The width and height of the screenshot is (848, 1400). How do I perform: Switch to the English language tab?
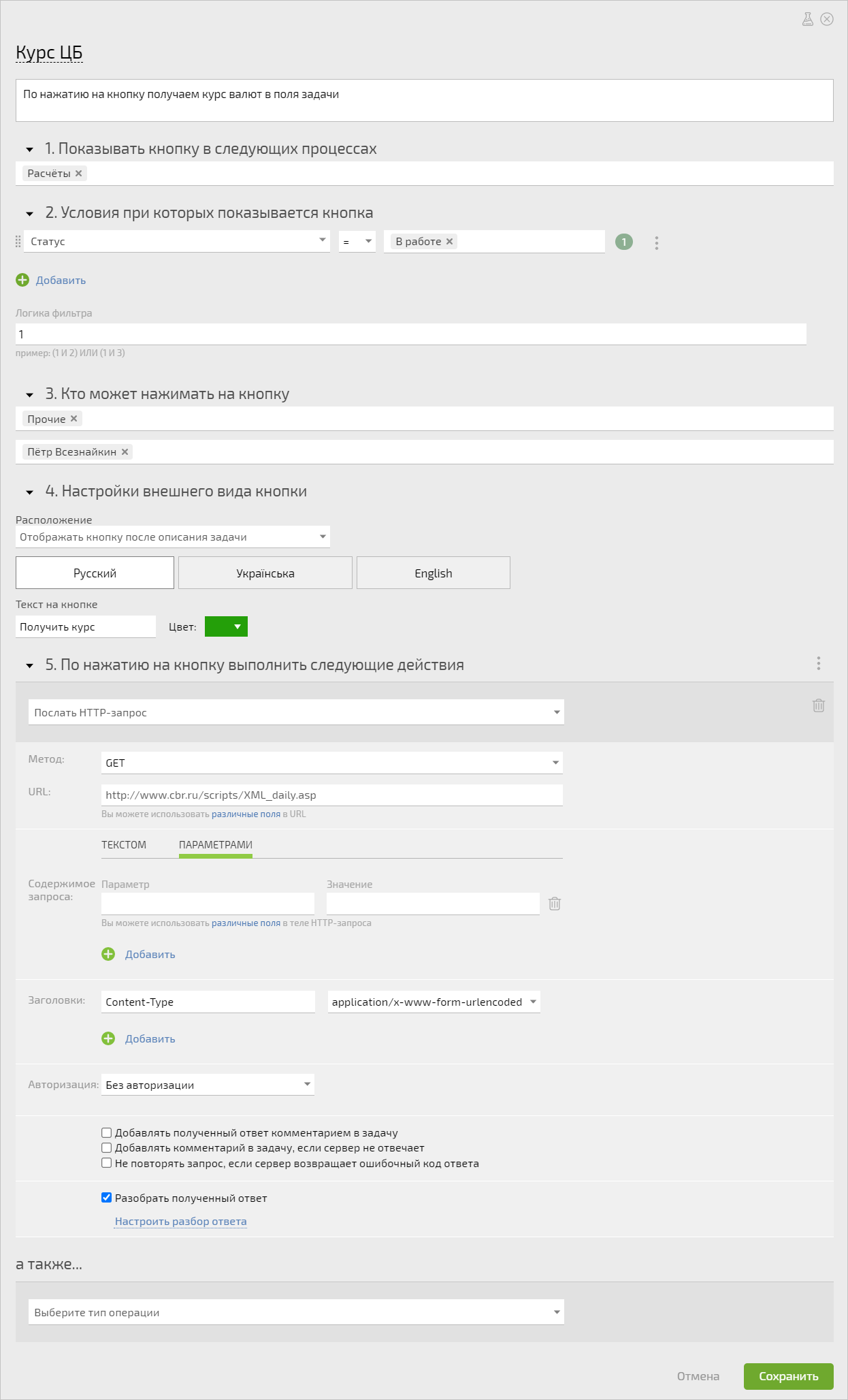434,573
